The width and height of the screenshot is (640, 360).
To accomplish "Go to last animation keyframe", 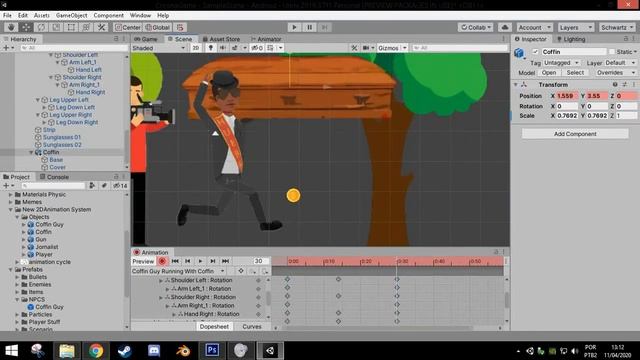I will [225, 261].
